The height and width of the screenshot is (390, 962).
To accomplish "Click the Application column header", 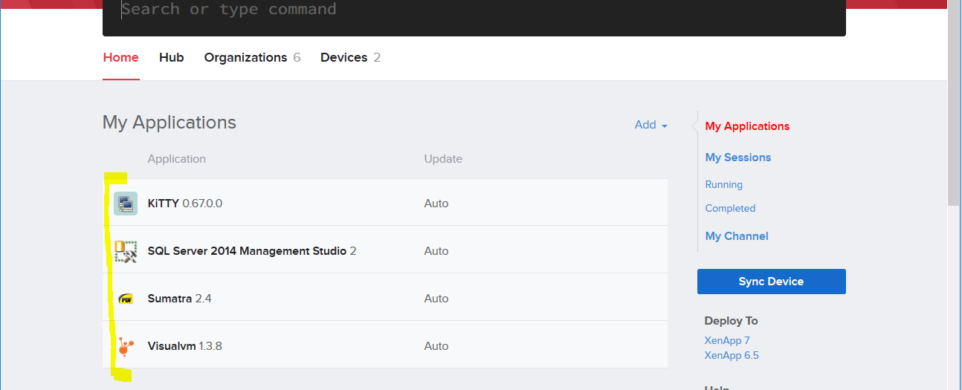I will click(177, 159).
